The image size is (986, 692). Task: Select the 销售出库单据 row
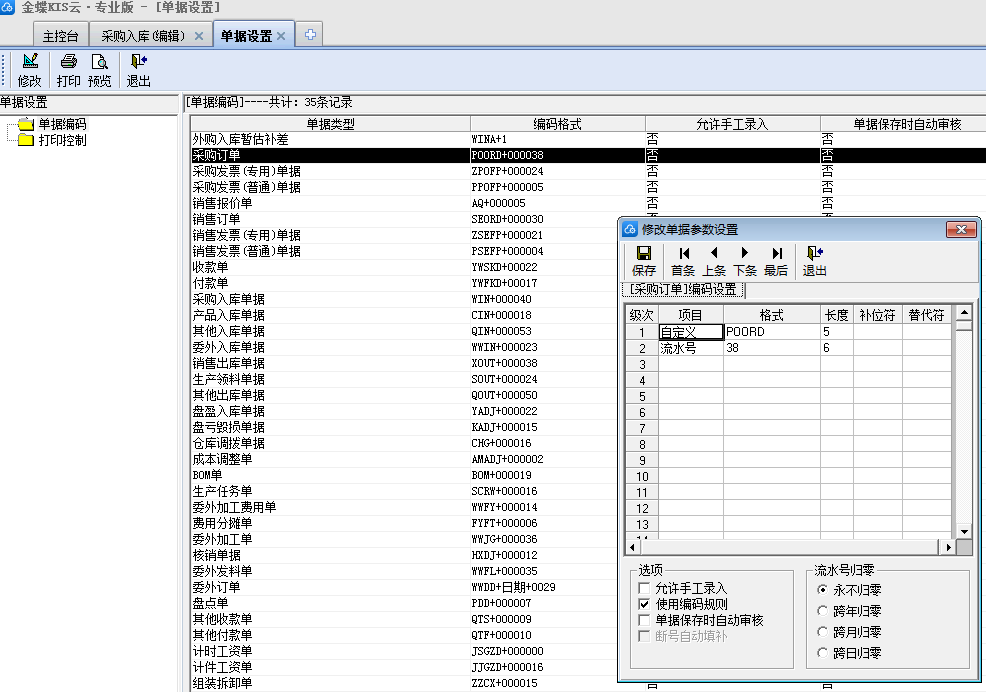404,363
